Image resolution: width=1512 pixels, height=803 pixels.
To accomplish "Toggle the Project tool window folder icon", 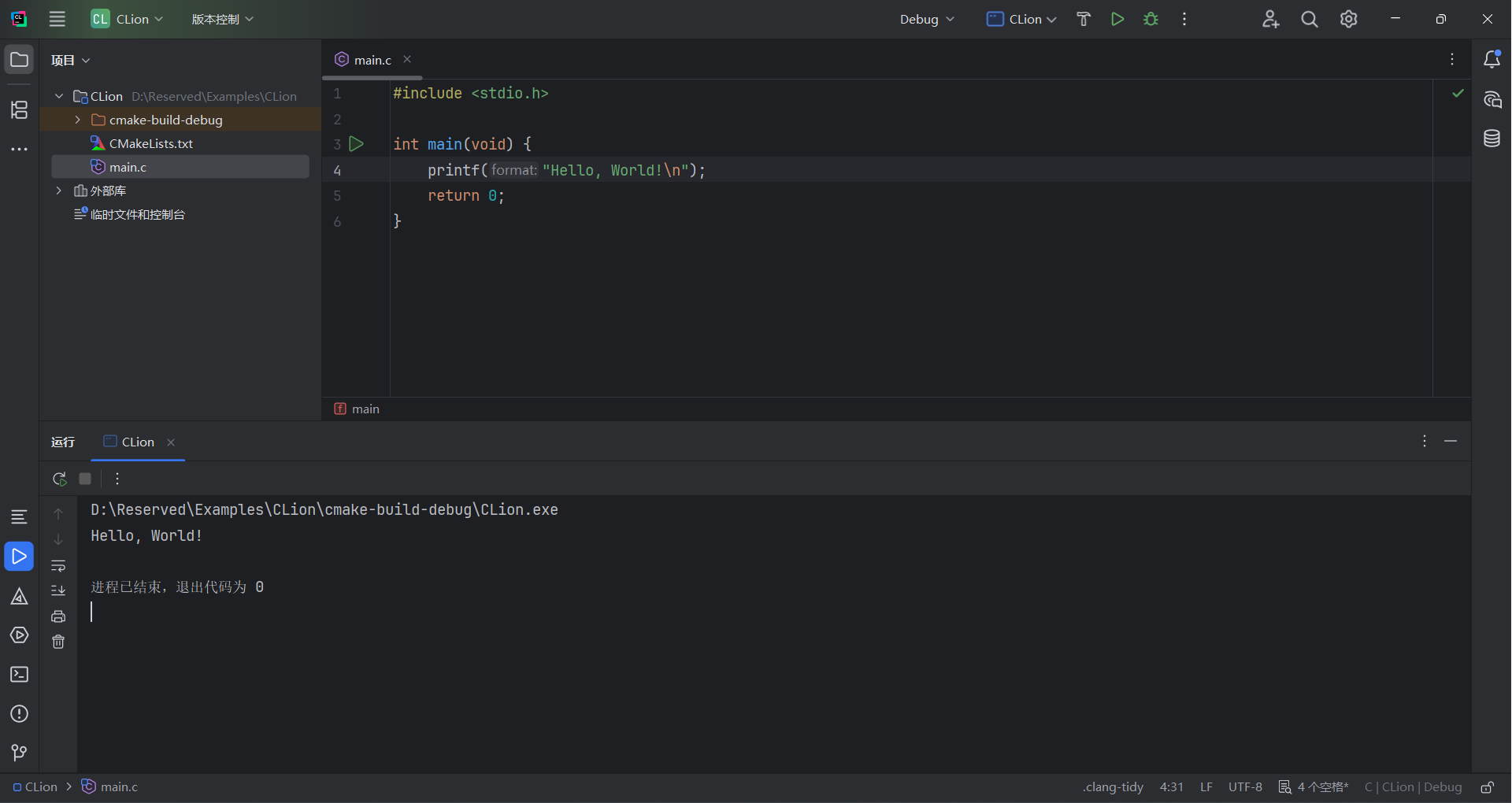I will click(x=19, y=60).
